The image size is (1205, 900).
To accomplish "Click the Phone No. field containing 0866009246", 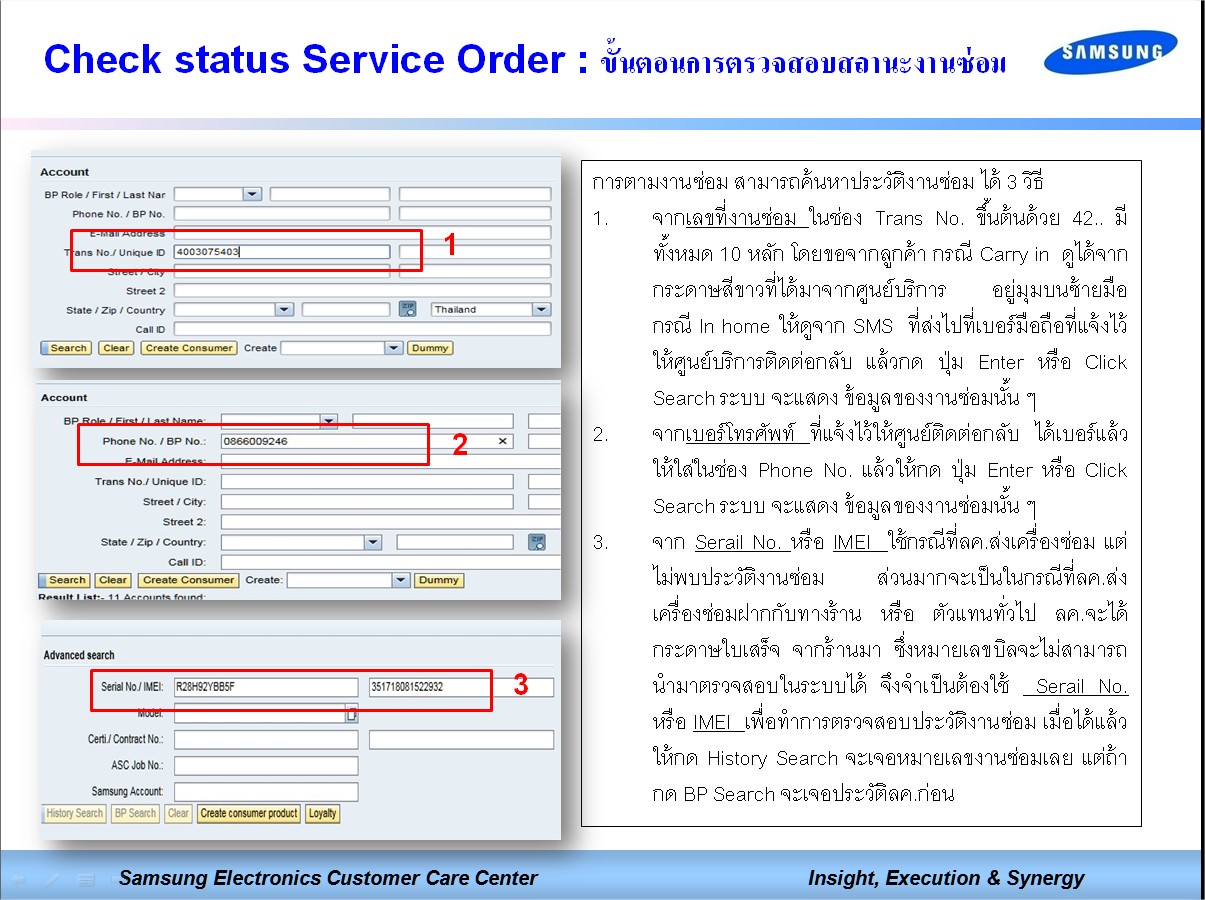I will (x=367, y=441).
